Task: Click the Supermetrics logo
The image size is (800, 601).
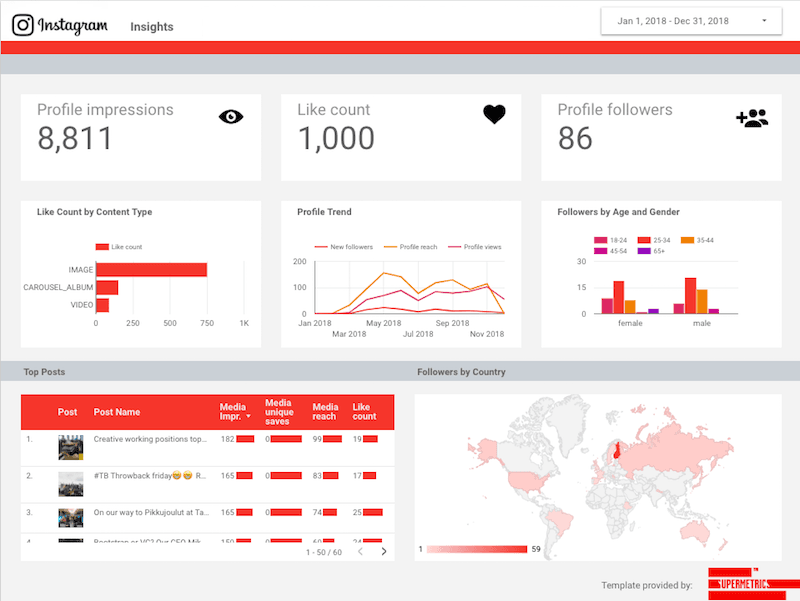Action: pos(754,584)
